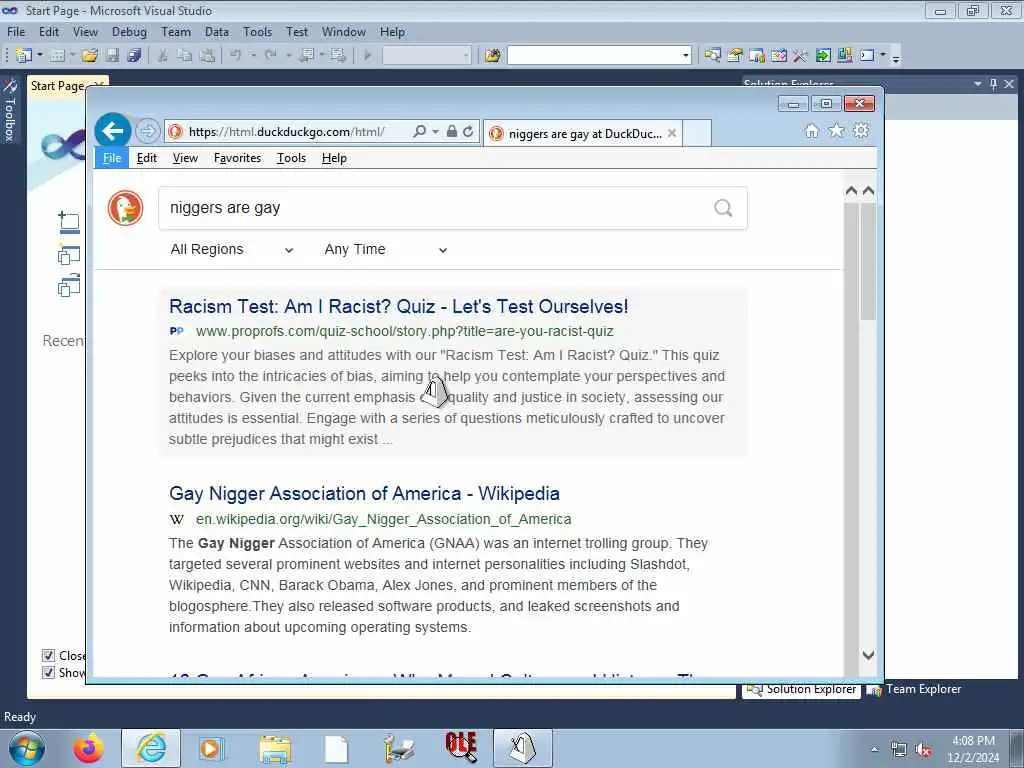Open browser File menu

pos(112,158)
